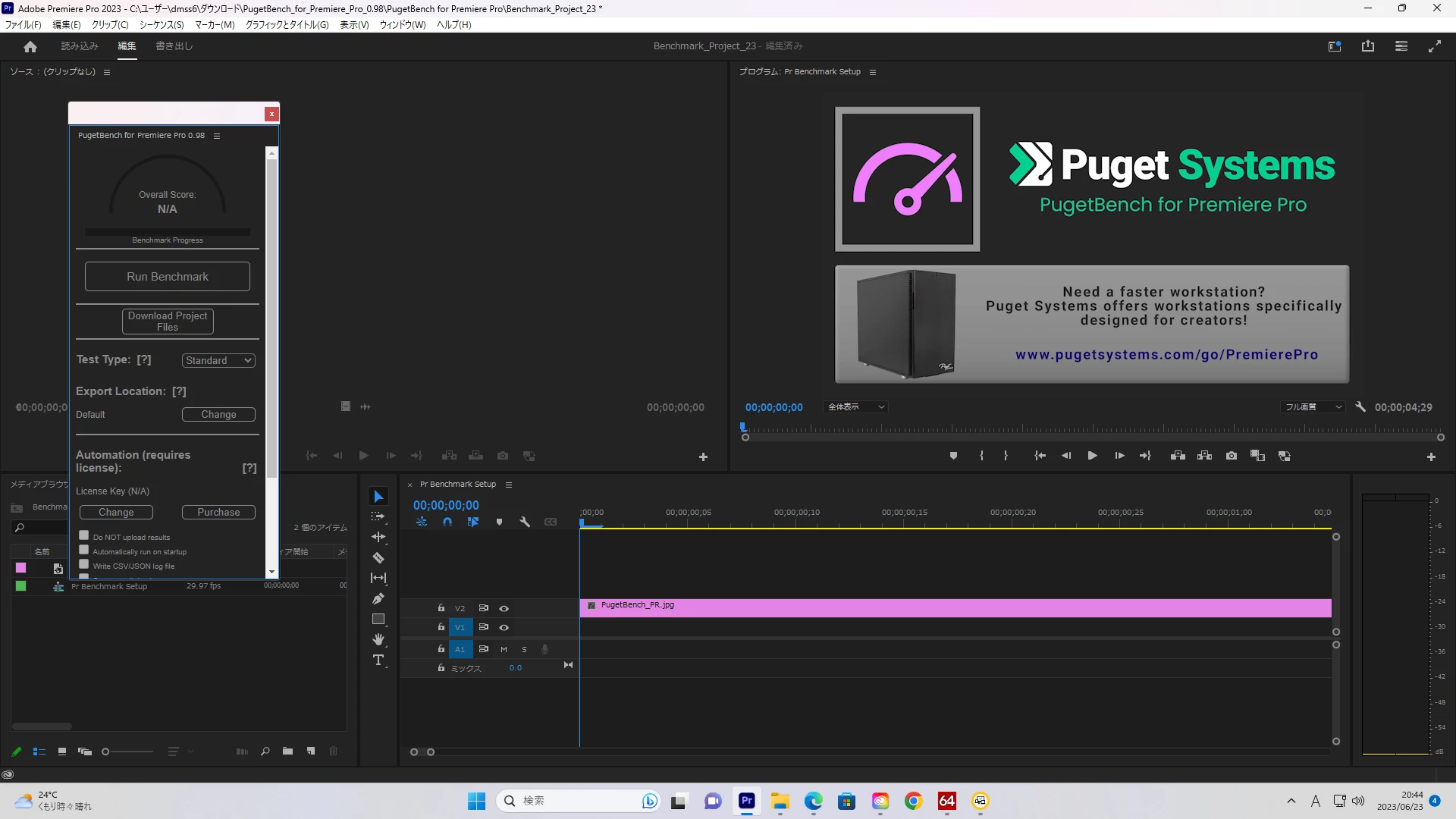This screenshot has width=1456, height=819.
Task: Select the Pen tool
Action: [x=378, y=599]
